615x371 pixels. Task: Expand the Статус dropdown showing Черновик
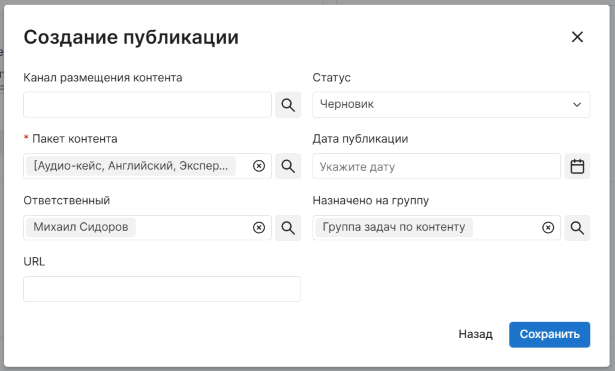[451, 105]
